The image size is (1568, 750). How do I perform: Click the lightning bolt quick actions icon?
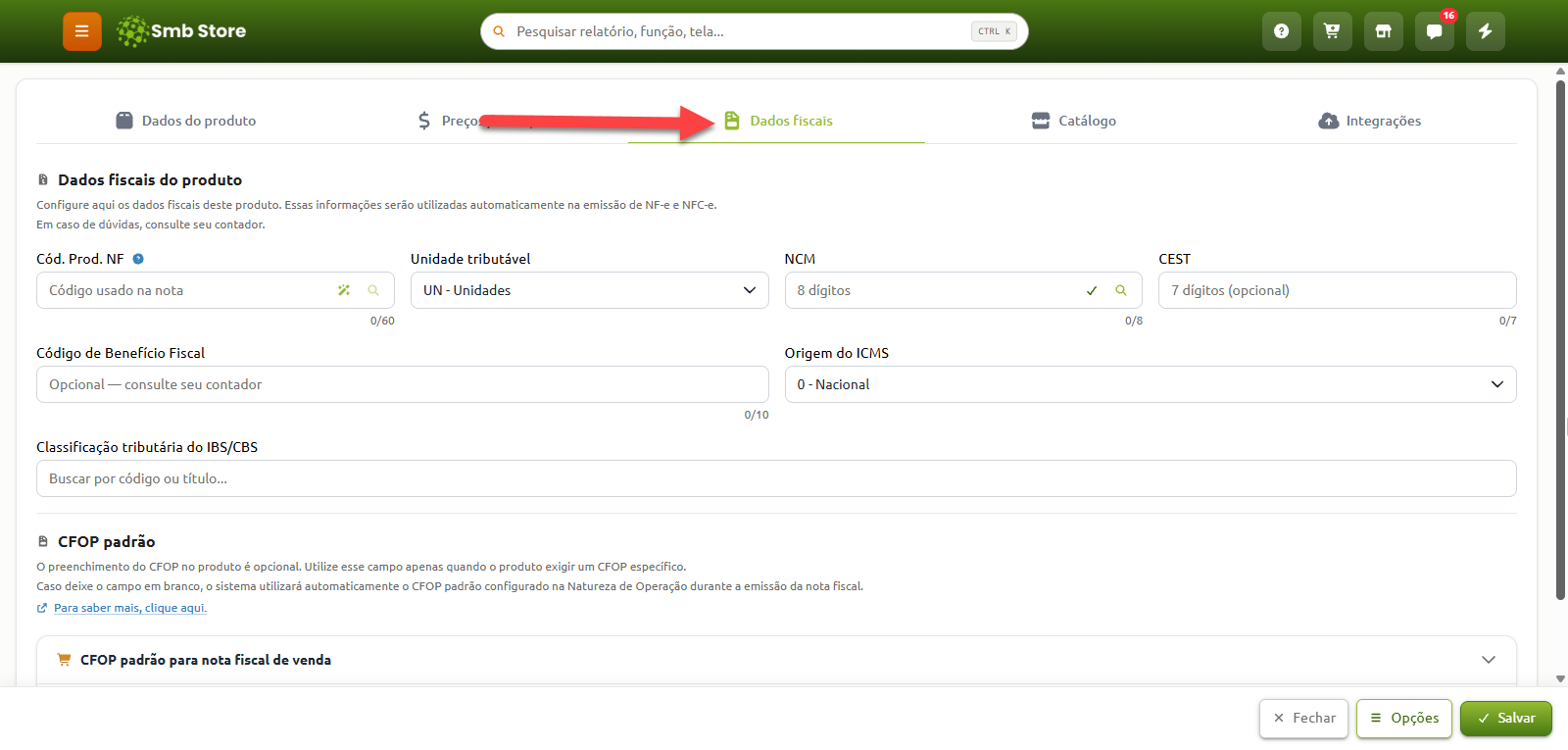click(1485, 31)
